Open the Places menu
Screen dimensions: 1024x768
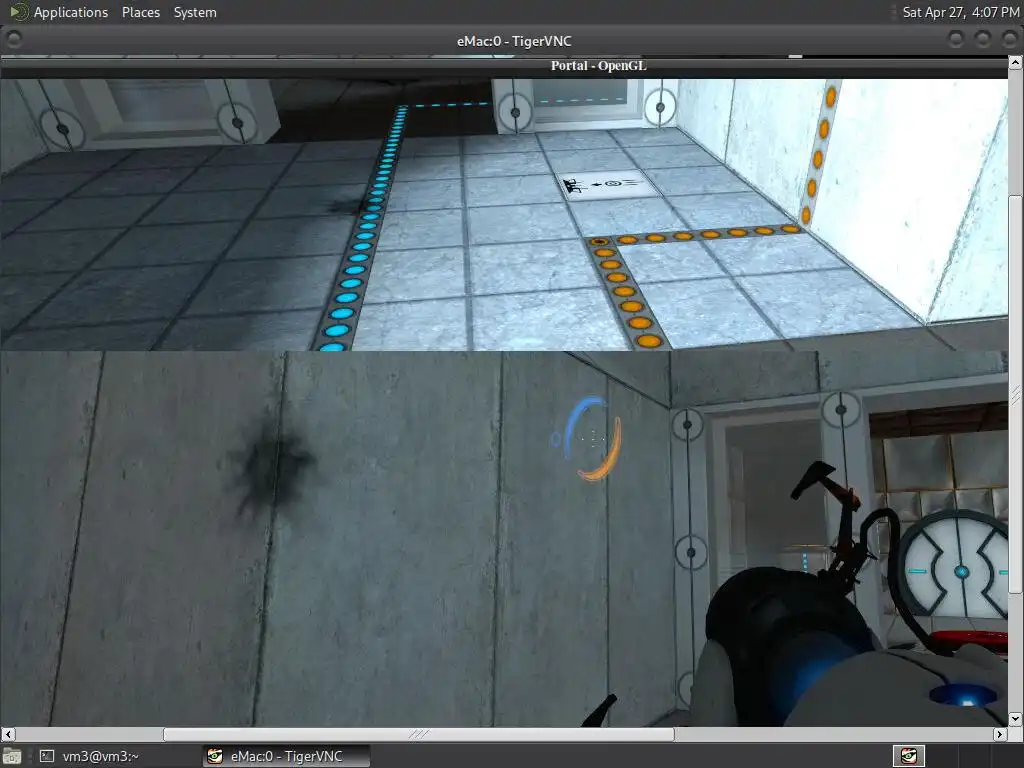(x=140, y=12)
